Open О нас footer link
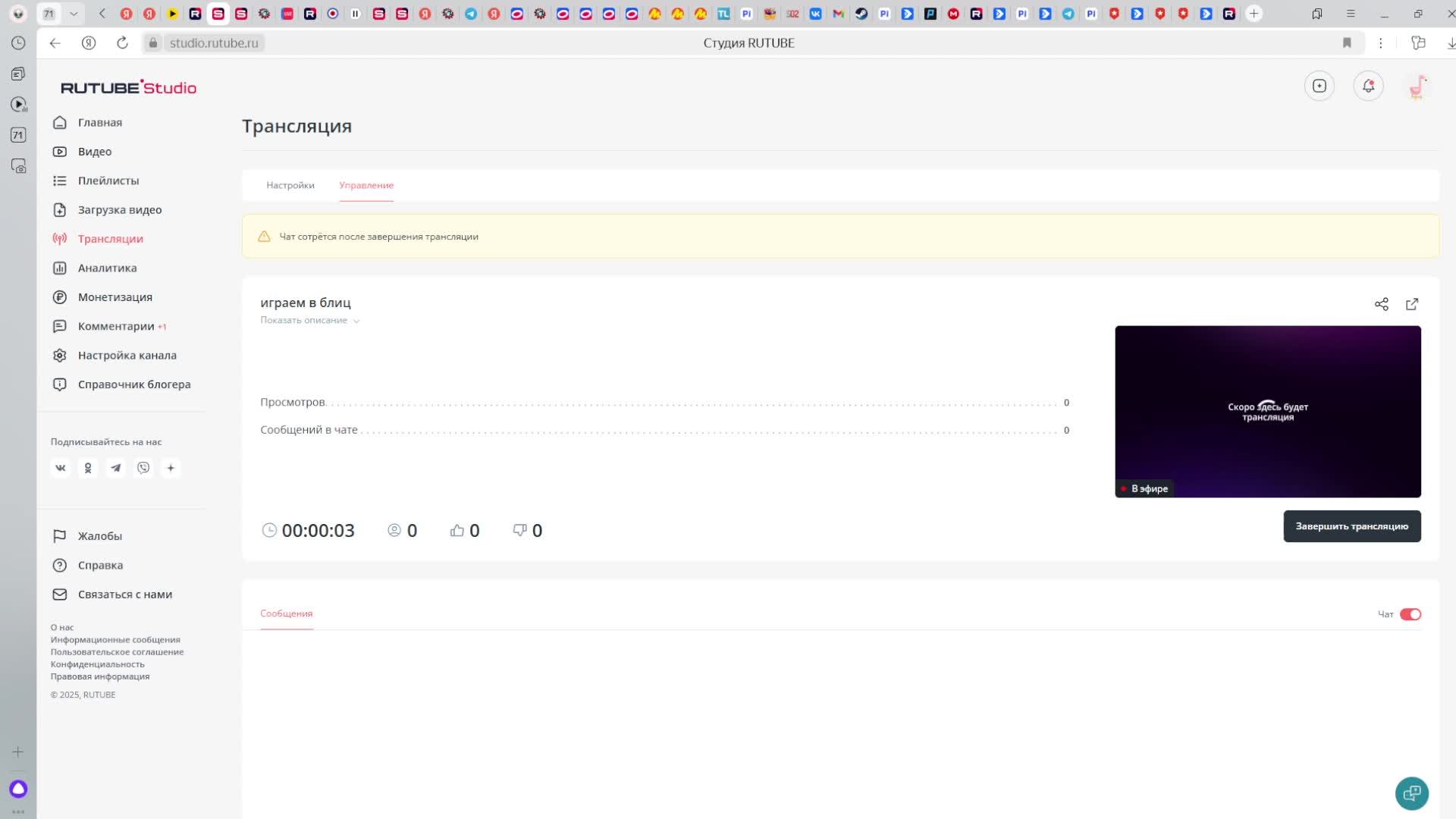The image size is (1456, 819). 62,628
